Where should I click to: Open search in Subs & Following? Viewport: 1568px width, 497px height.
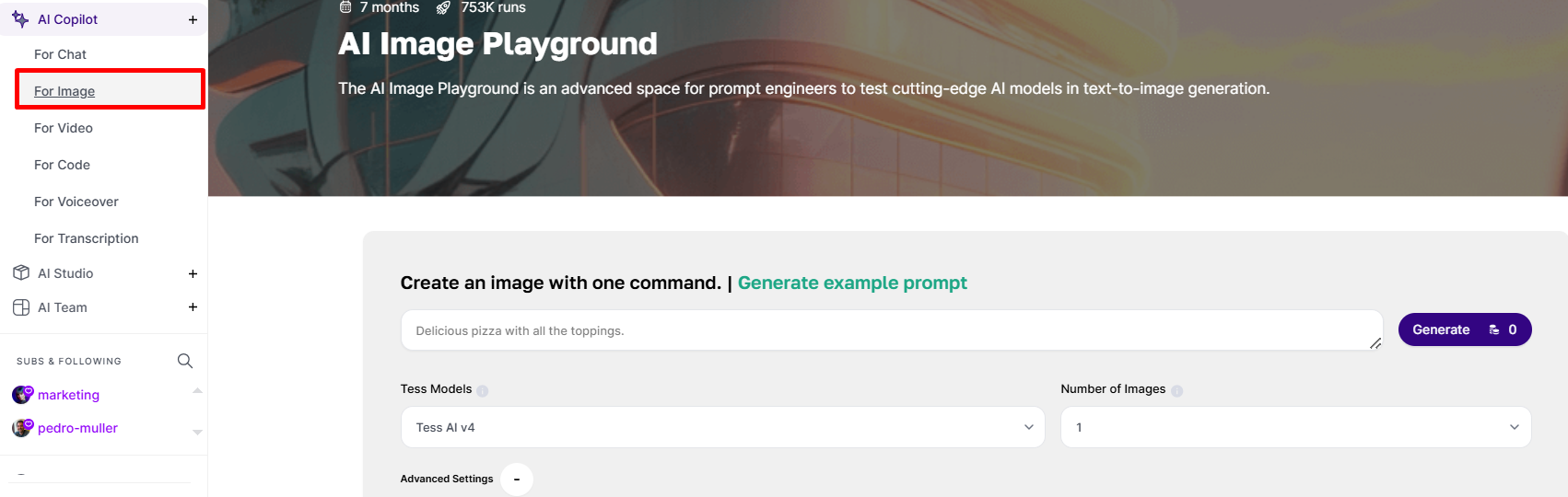coord(185,361)
